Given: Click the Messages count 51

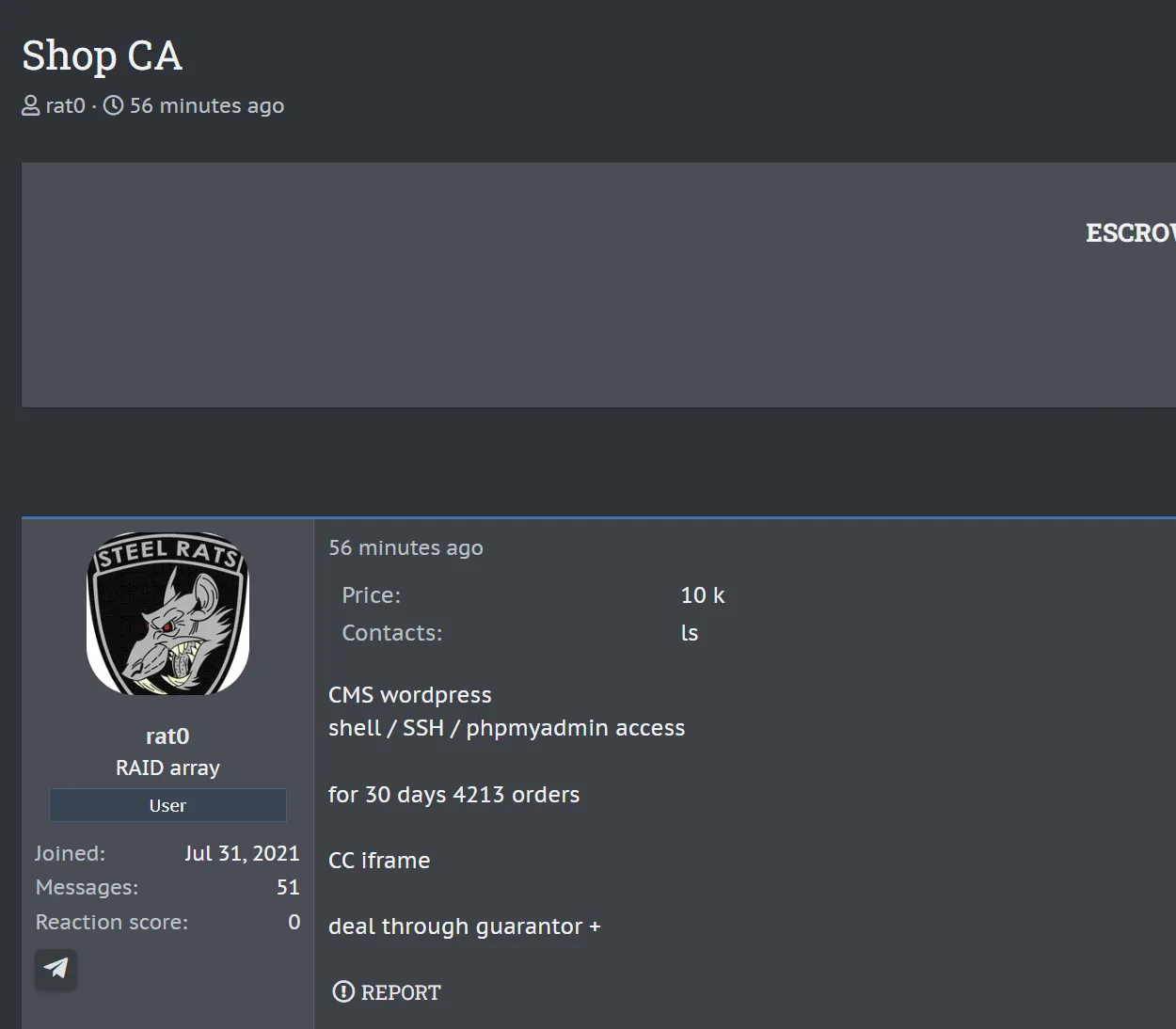Looking at the screenshot, I should (288, 887).
